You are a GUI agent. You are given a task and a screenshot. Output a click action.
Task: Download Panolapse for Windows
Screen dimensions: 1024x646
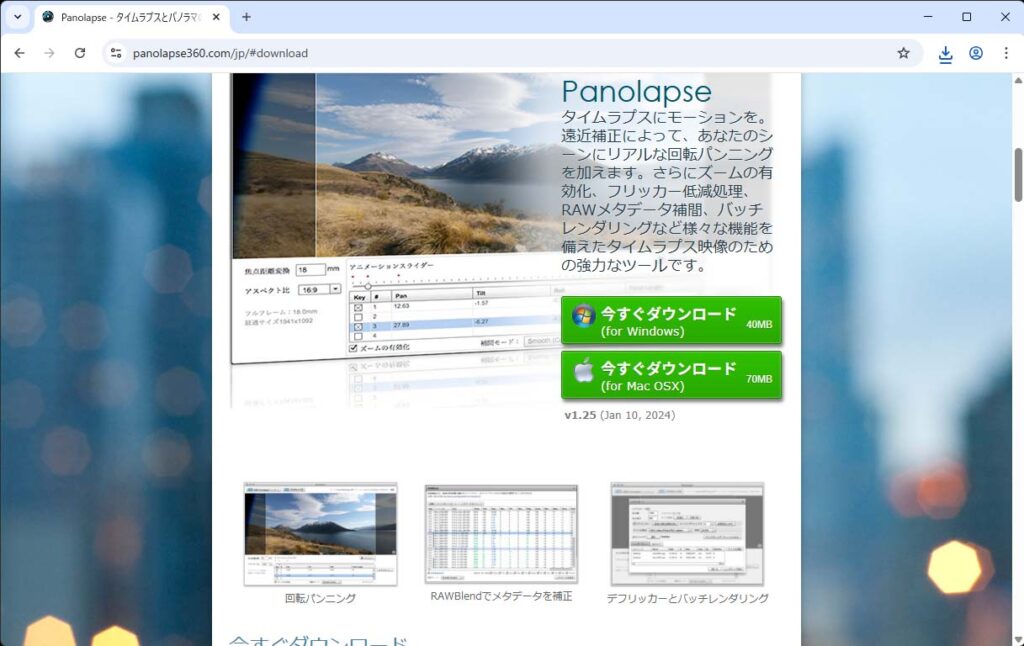click(671, 321)
